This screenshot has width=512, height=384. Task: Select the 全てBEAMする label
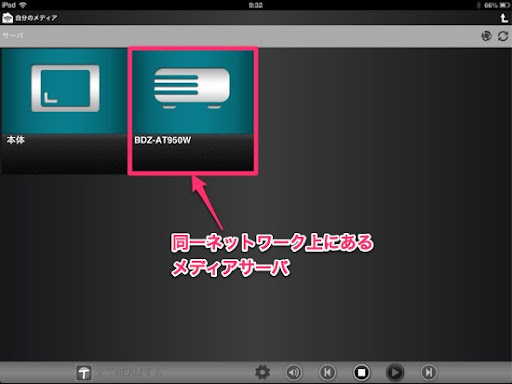[129, 372]
